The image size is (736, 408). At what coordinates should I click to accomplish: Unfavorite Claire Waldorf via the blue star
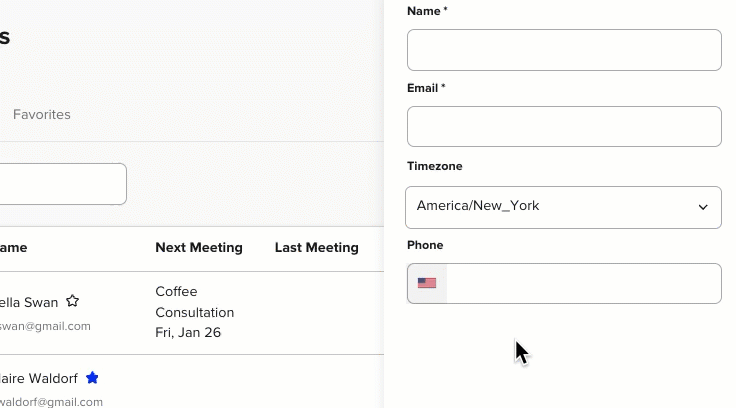(x=92, y=378)
